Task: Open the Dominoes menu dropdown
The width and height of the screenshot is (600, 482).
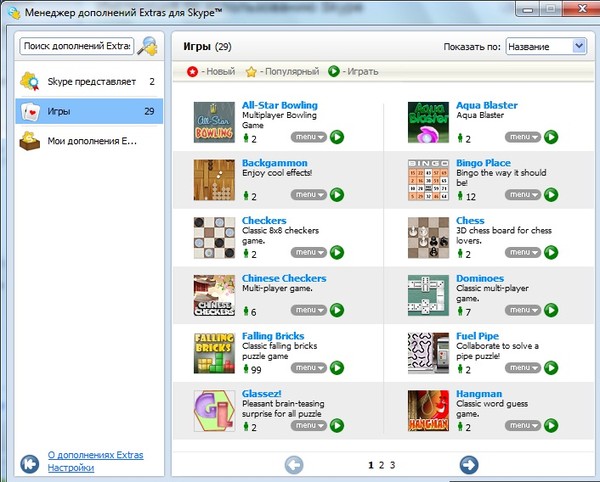Action: click(x=523, y=310)
